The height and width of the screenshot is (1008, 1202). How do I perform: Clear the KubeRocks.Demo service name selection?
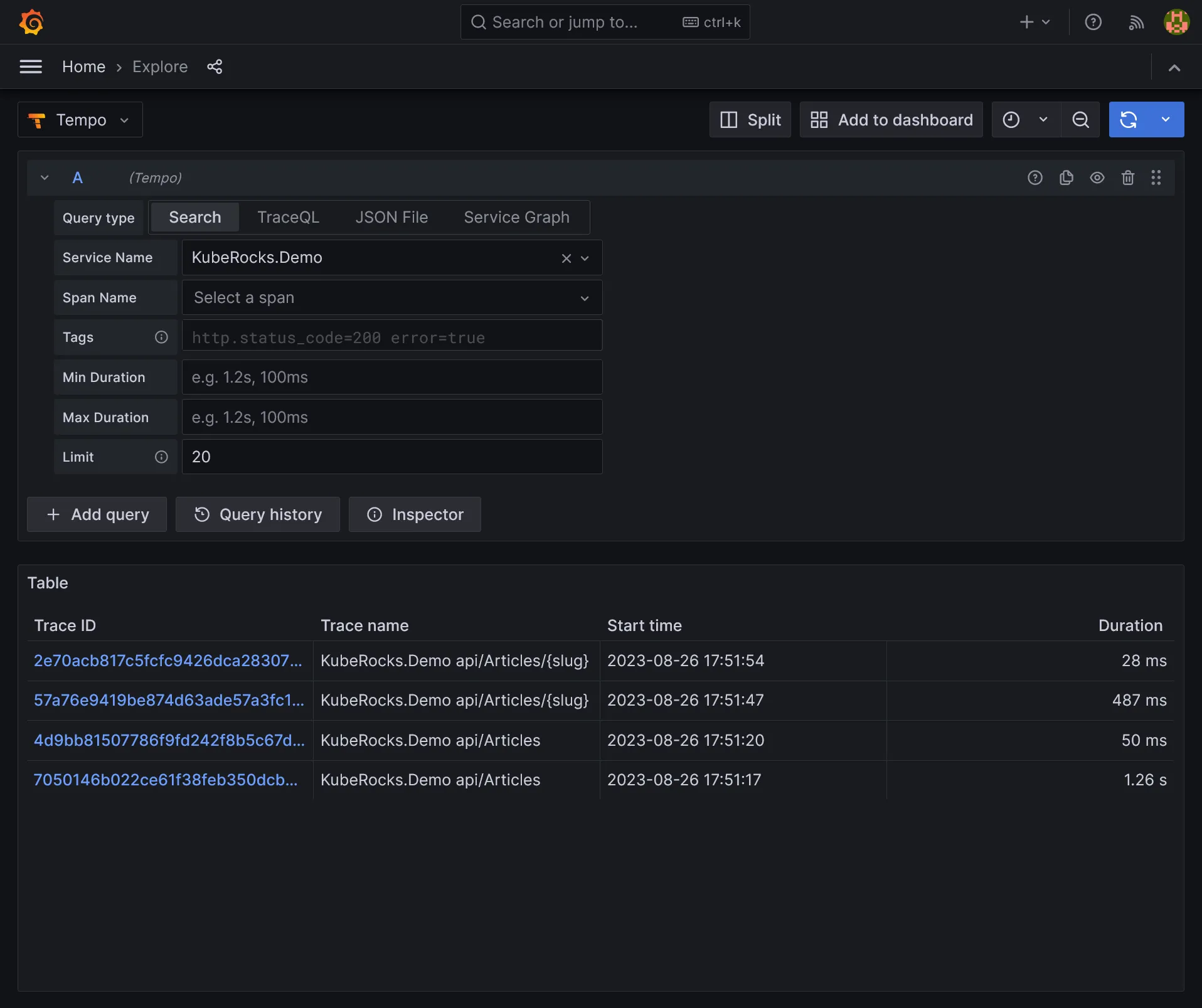click(566, 258)
